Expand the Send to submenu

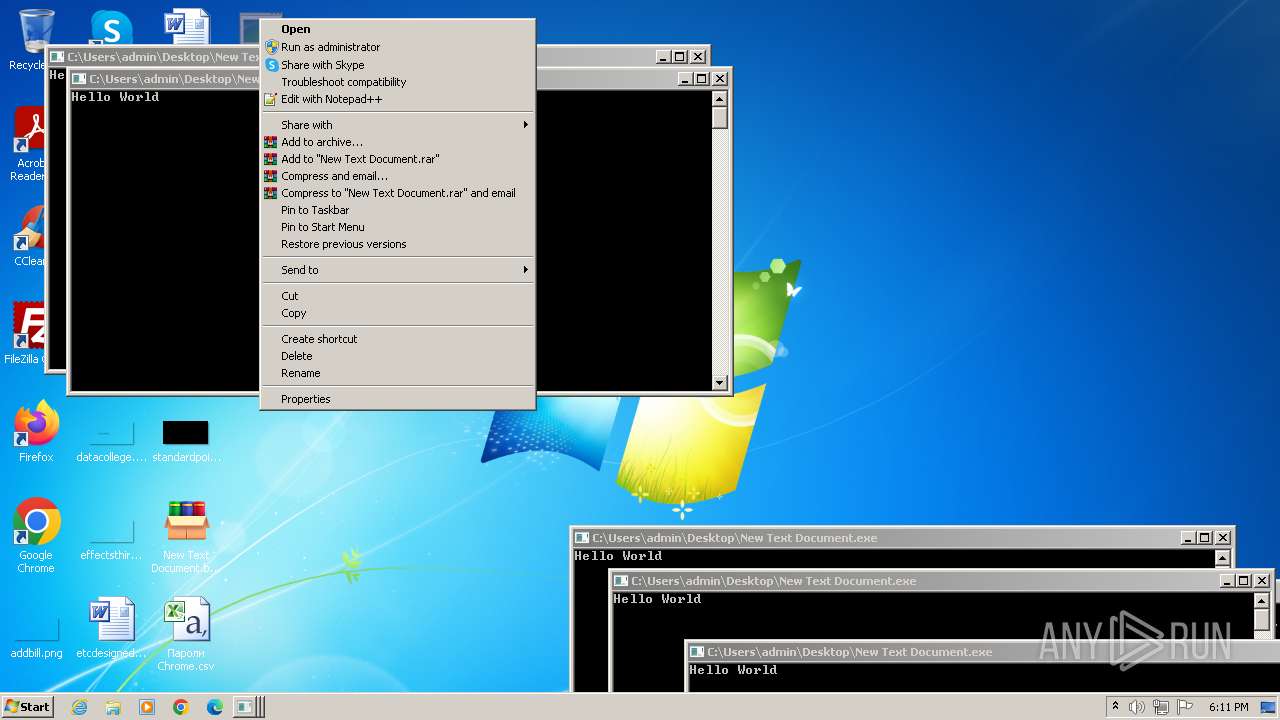click(x=397, y=270)
